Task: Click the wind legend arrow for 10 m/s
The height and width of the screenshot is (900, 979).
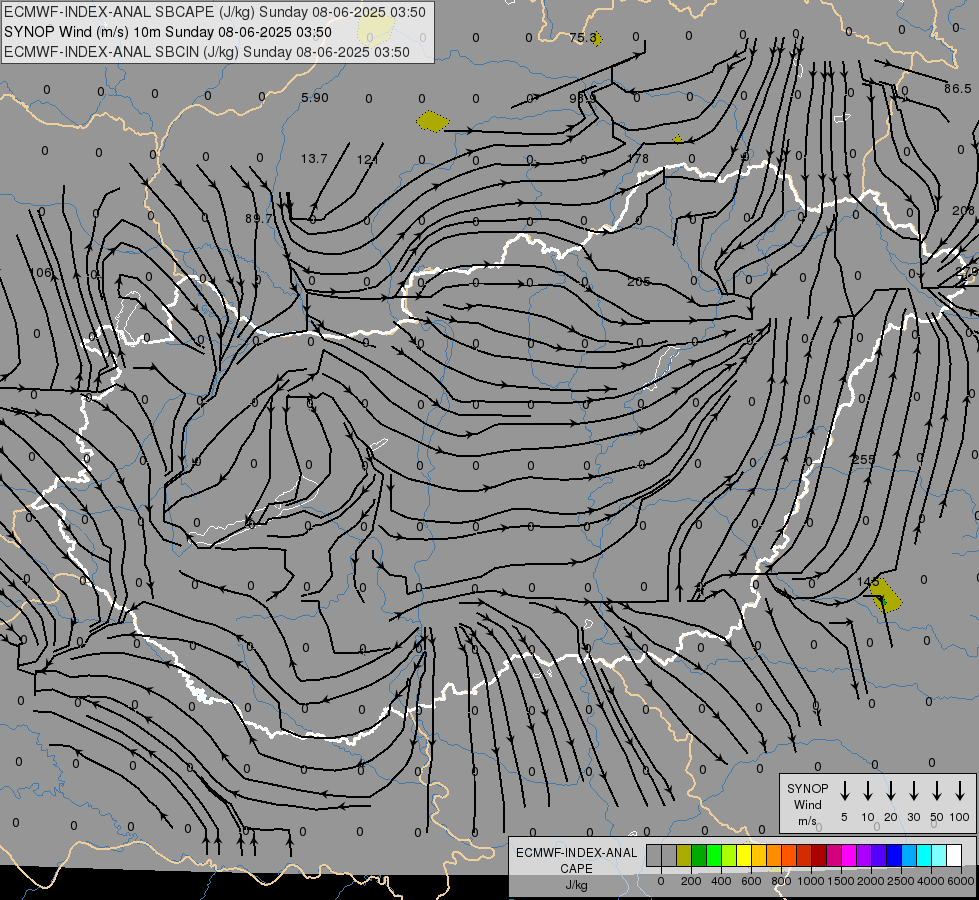Action: coord(868,790)
